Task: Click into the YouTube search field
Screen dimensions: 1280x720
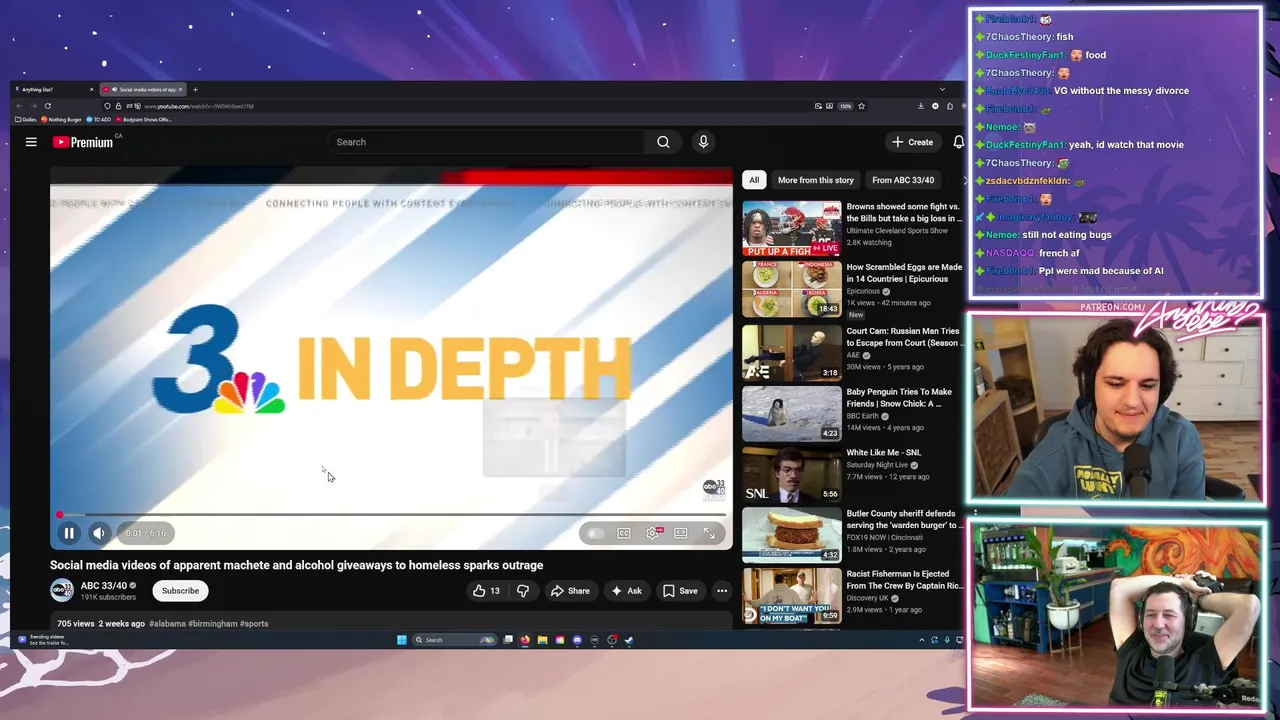Action: (x=486, y=142)
